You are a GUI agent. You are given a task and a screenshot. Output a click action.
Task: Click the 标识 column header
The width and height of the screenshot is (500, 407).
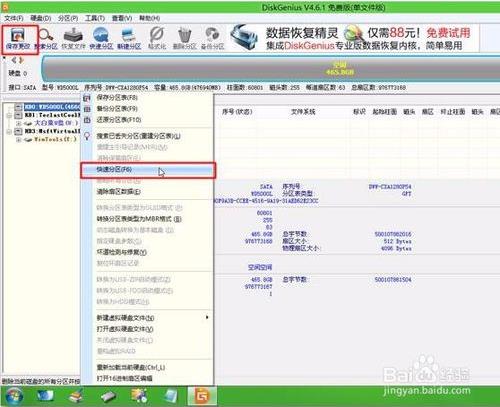(359, 112)
